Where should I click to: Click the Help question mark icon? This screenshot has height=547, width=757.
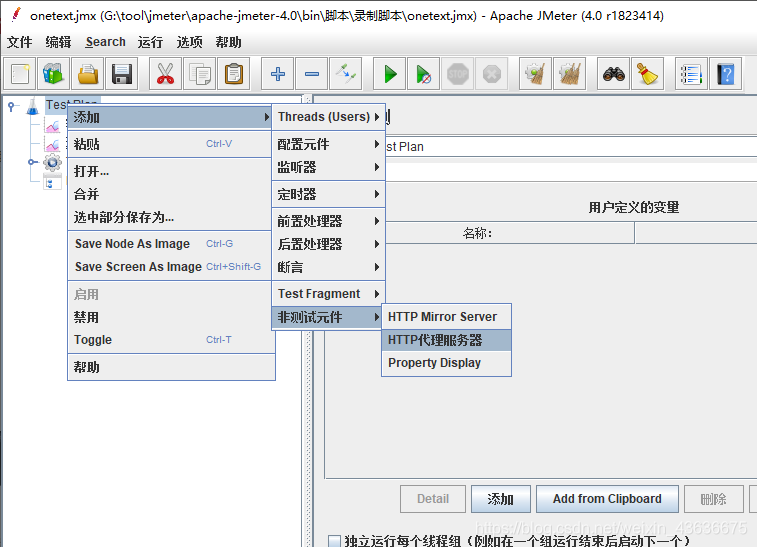tap(726, 74)
